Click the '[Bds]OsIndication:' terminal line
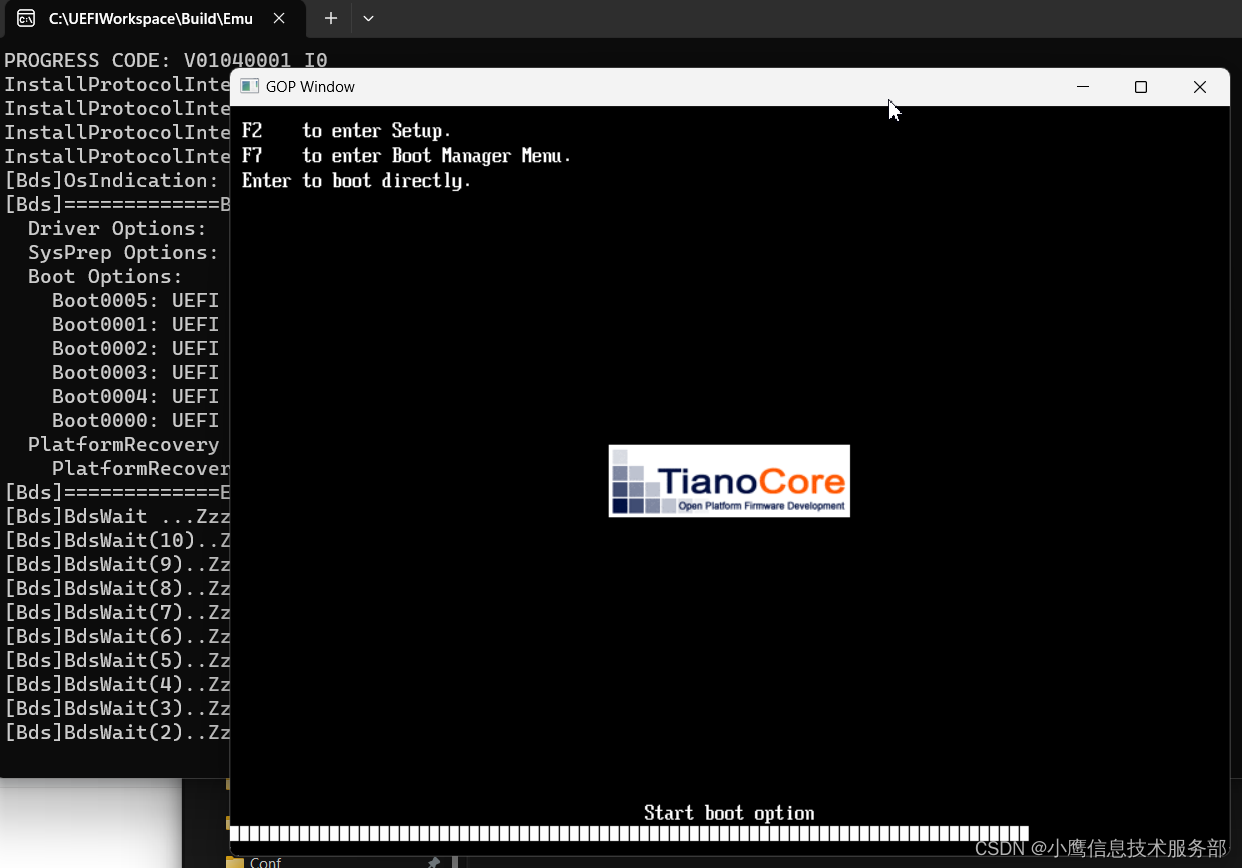 (x=112, y=180)
